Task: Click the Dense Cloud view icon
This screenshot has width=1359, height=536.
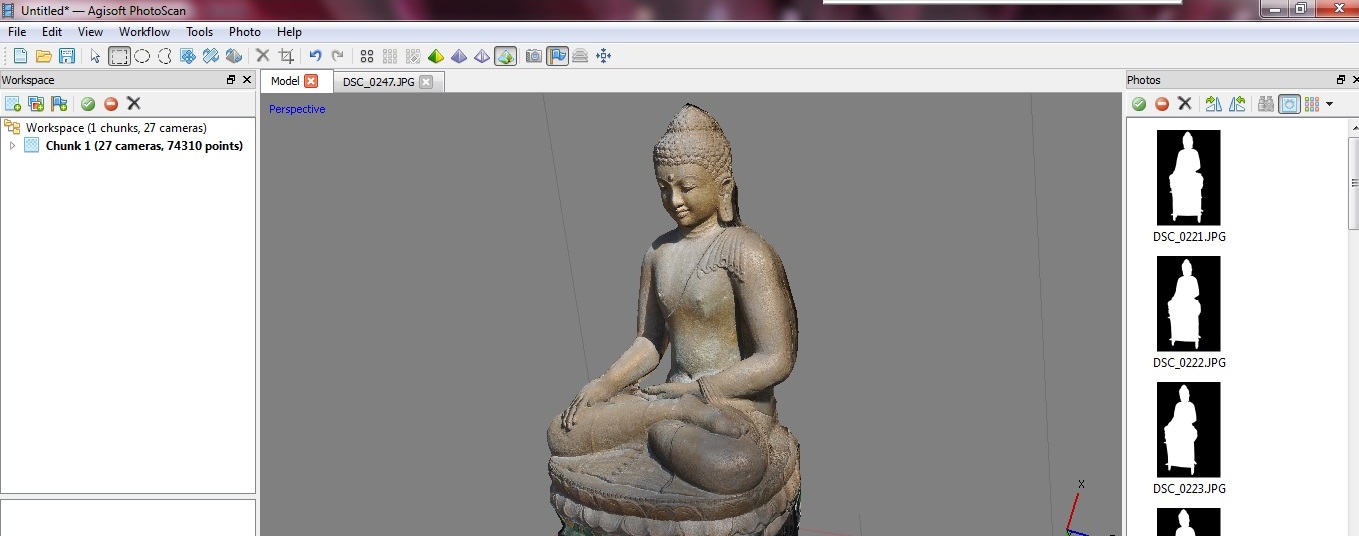Action: pos(390,56)
